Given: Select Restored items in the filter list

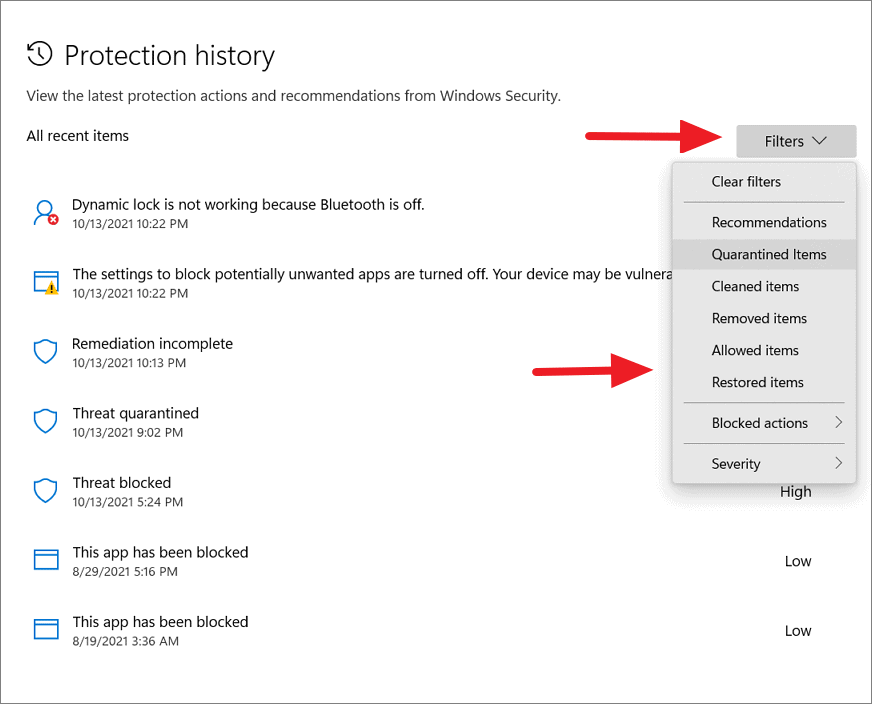Looking at the screenshot, I should coord(757,382).
